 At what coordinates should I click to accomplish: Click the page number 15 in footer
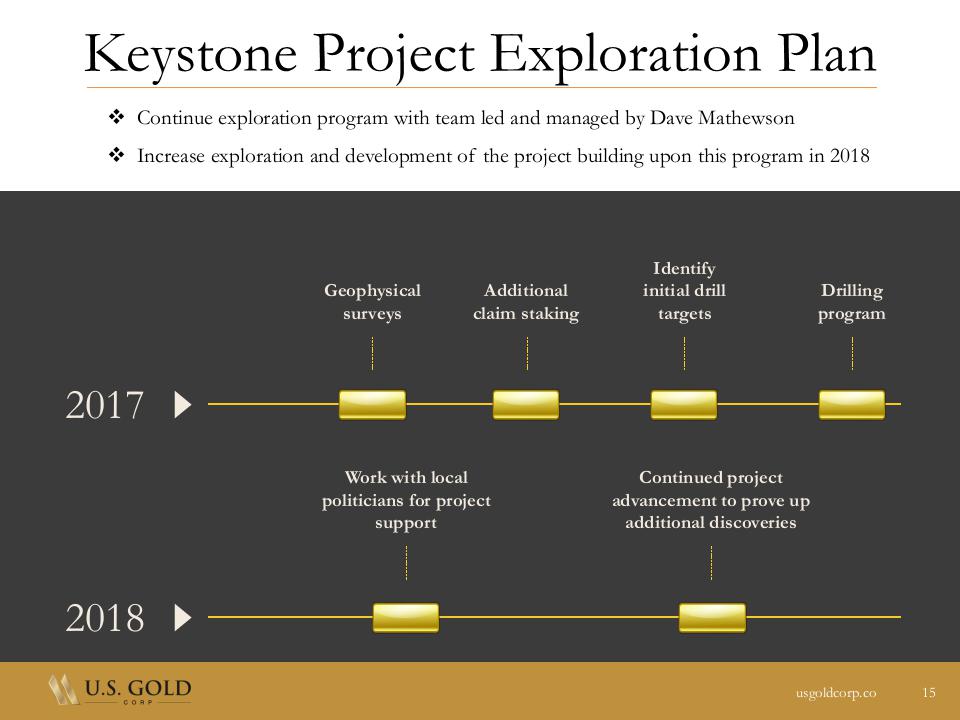tap(929, 692)
